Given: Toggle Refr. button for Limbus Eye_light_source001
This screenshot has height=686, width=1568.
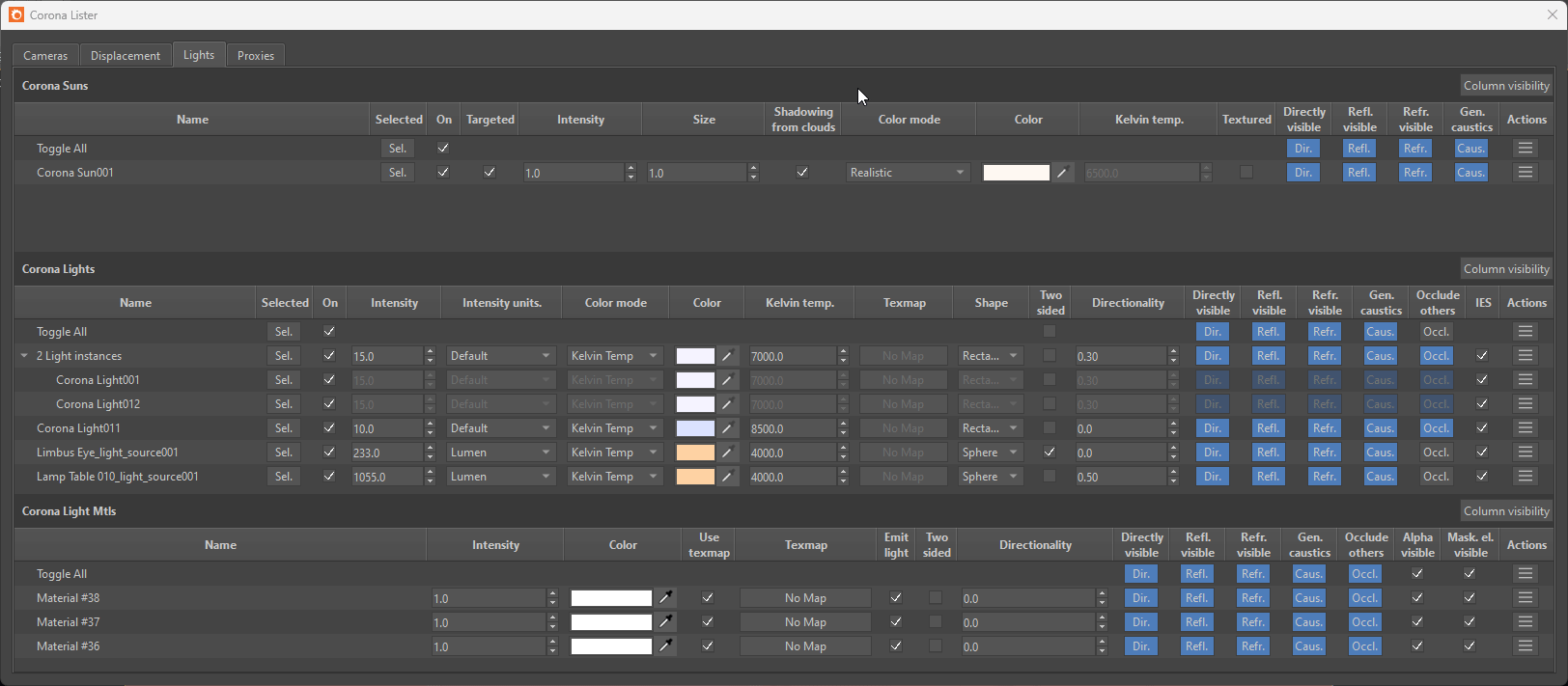Looking at the screenshot, I should (x=1325, y=453).
